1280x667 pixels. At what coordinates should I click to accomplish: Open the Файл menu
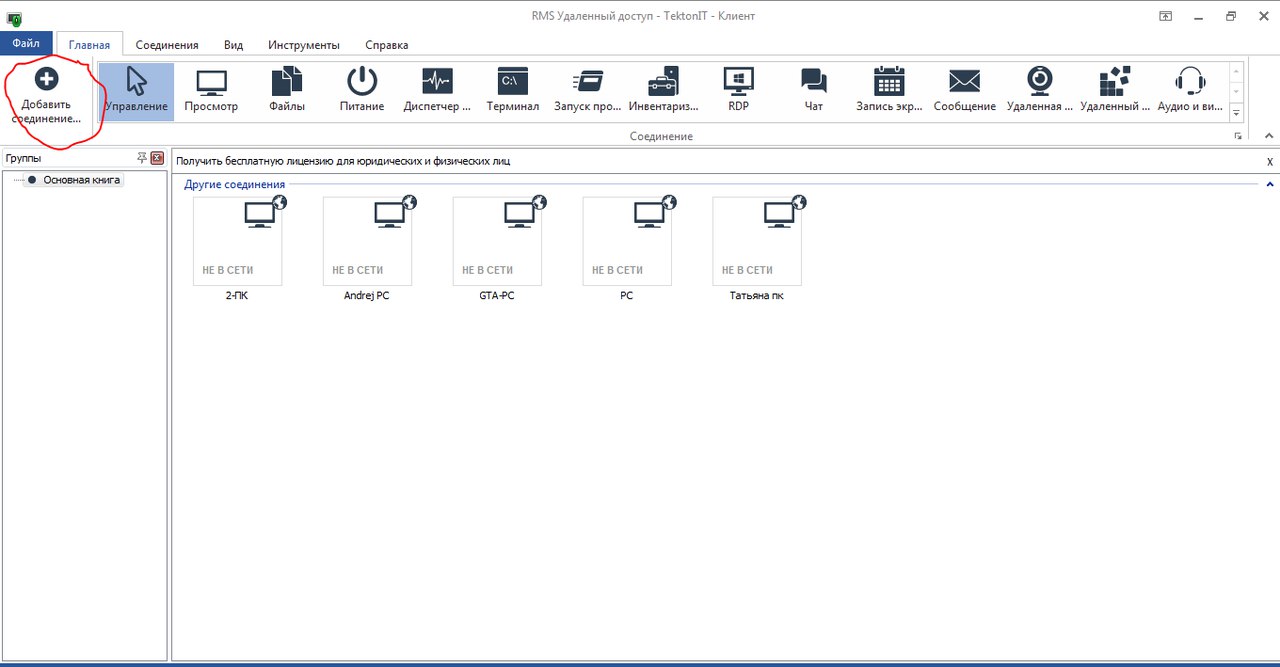[x=26, y=44]
